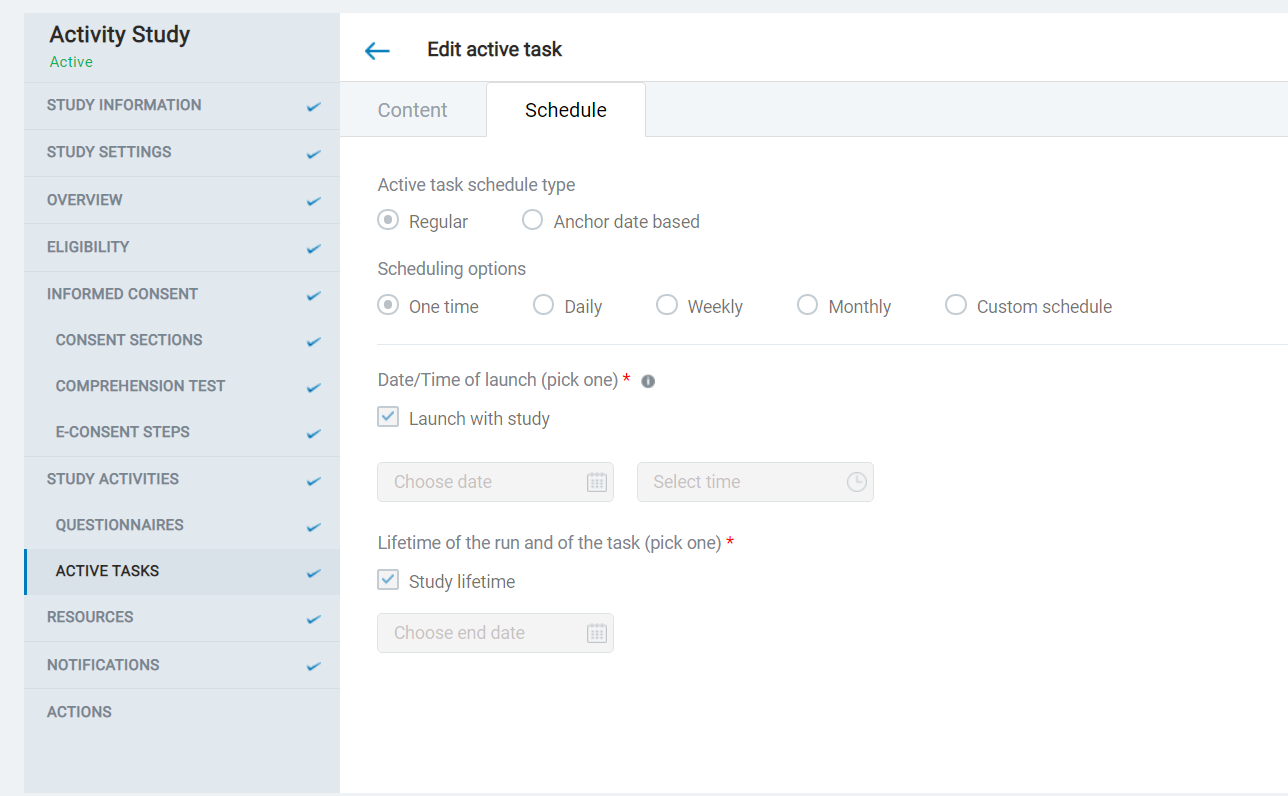Pick the Custom schedule option

[955, 304]
